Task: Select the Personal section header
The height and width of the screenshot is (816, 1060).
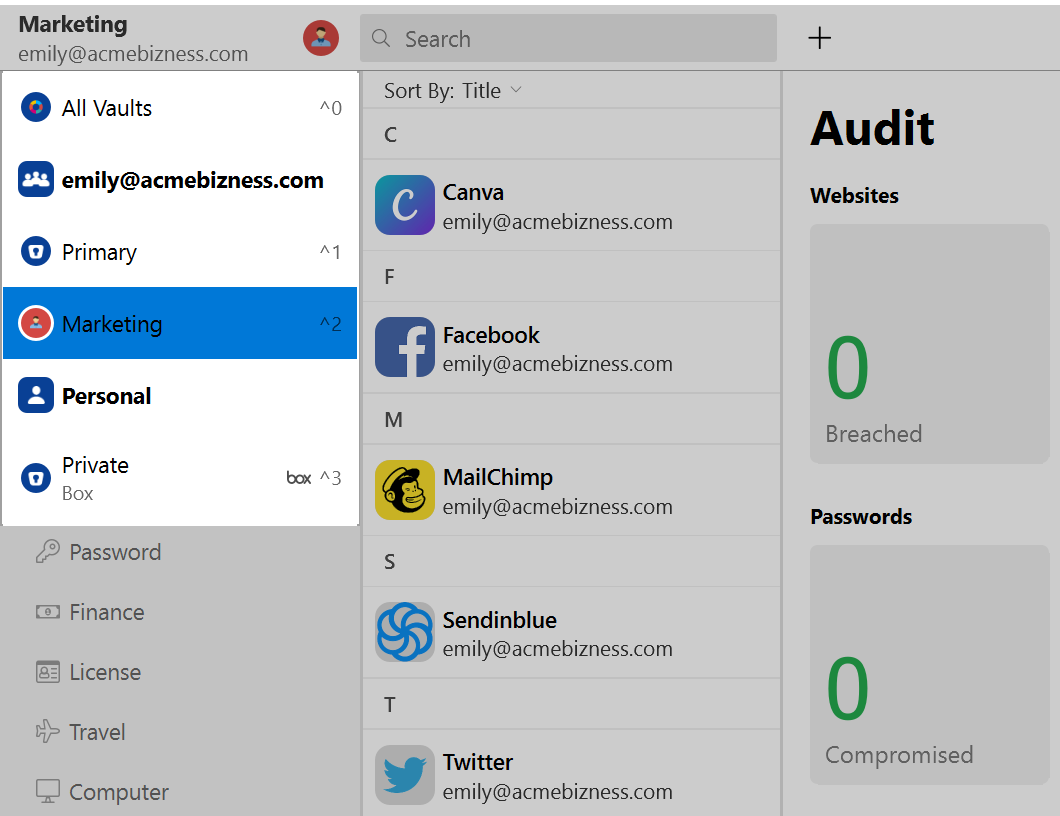Action: [180, 395]
